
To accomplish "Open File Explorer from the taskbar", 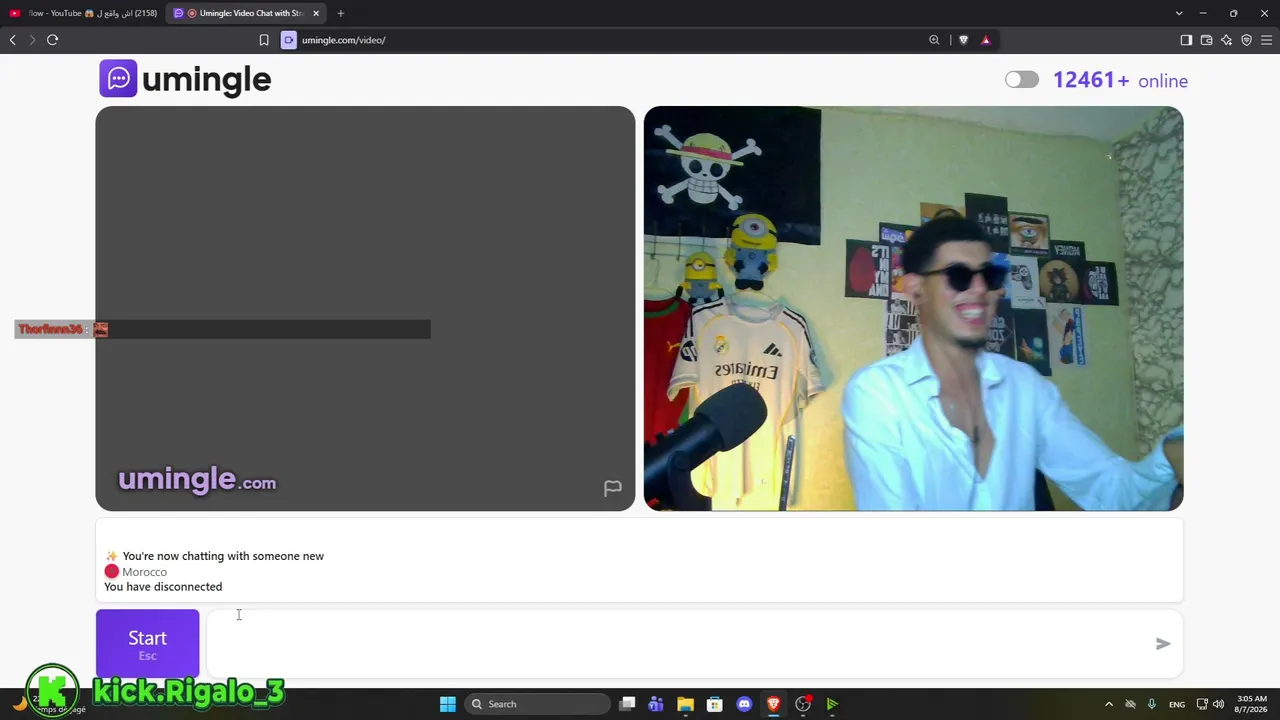I will [x=685, y=704].
